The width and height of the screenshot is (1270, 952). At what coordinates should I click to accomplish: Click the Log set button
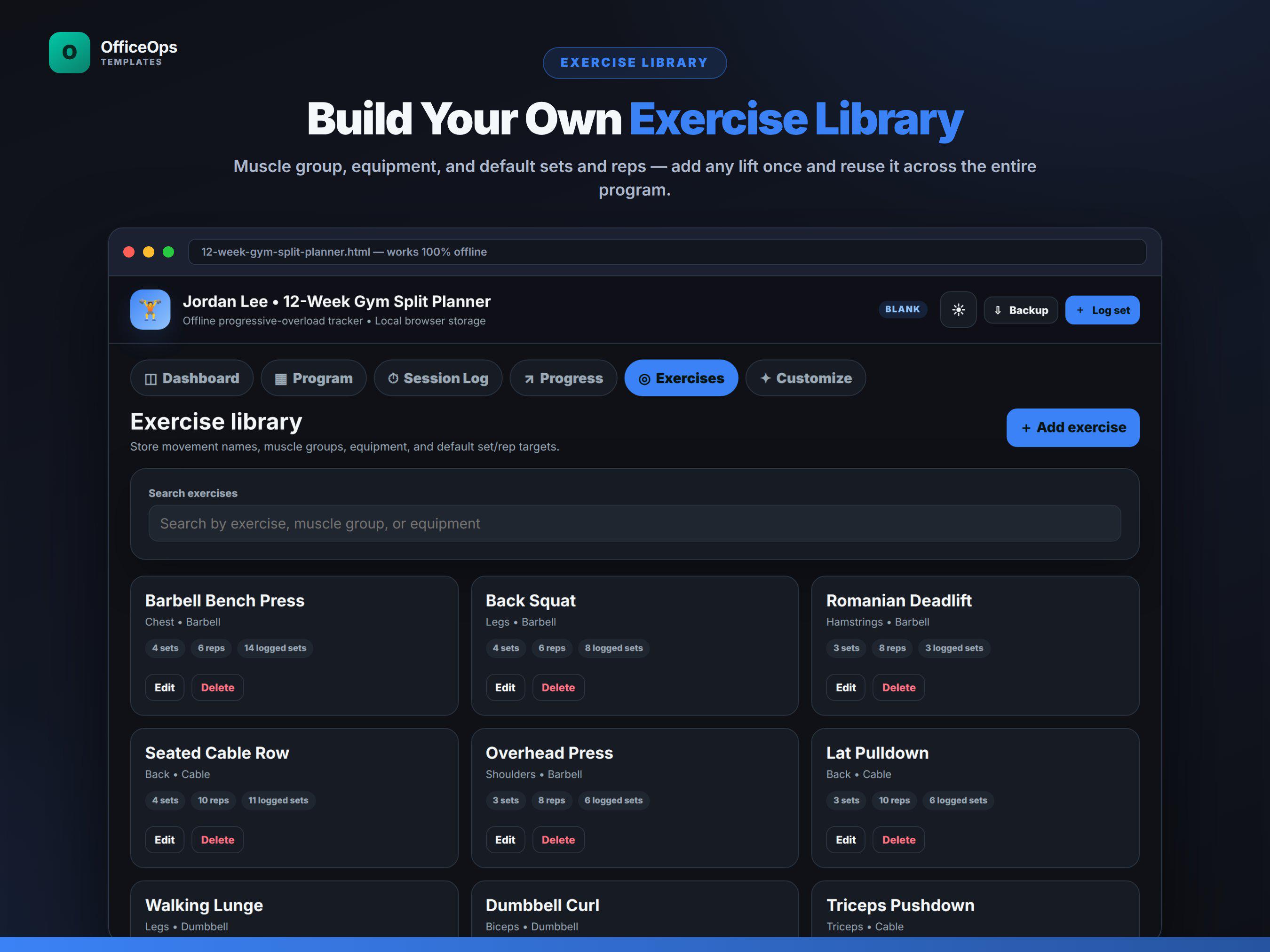(1102, 310)
